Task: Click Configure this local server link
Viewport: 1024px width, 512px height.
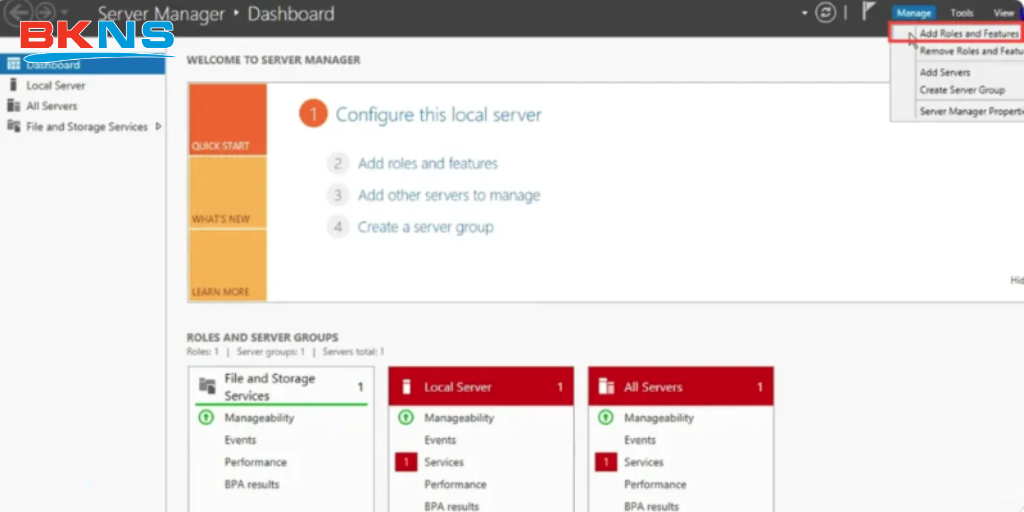Action: point(438,115)
